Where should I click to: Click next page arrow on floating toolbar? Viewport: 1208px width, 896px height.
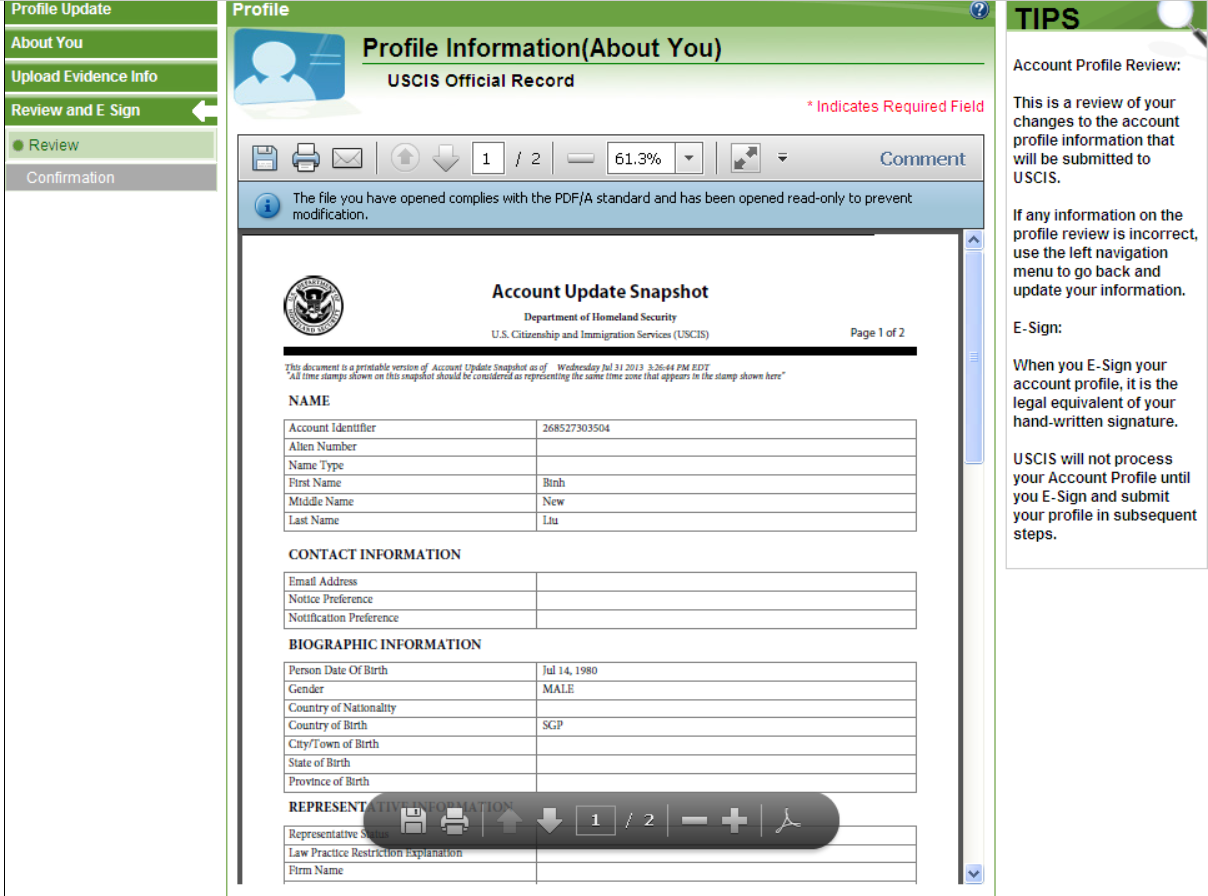(x=550, y=821)
